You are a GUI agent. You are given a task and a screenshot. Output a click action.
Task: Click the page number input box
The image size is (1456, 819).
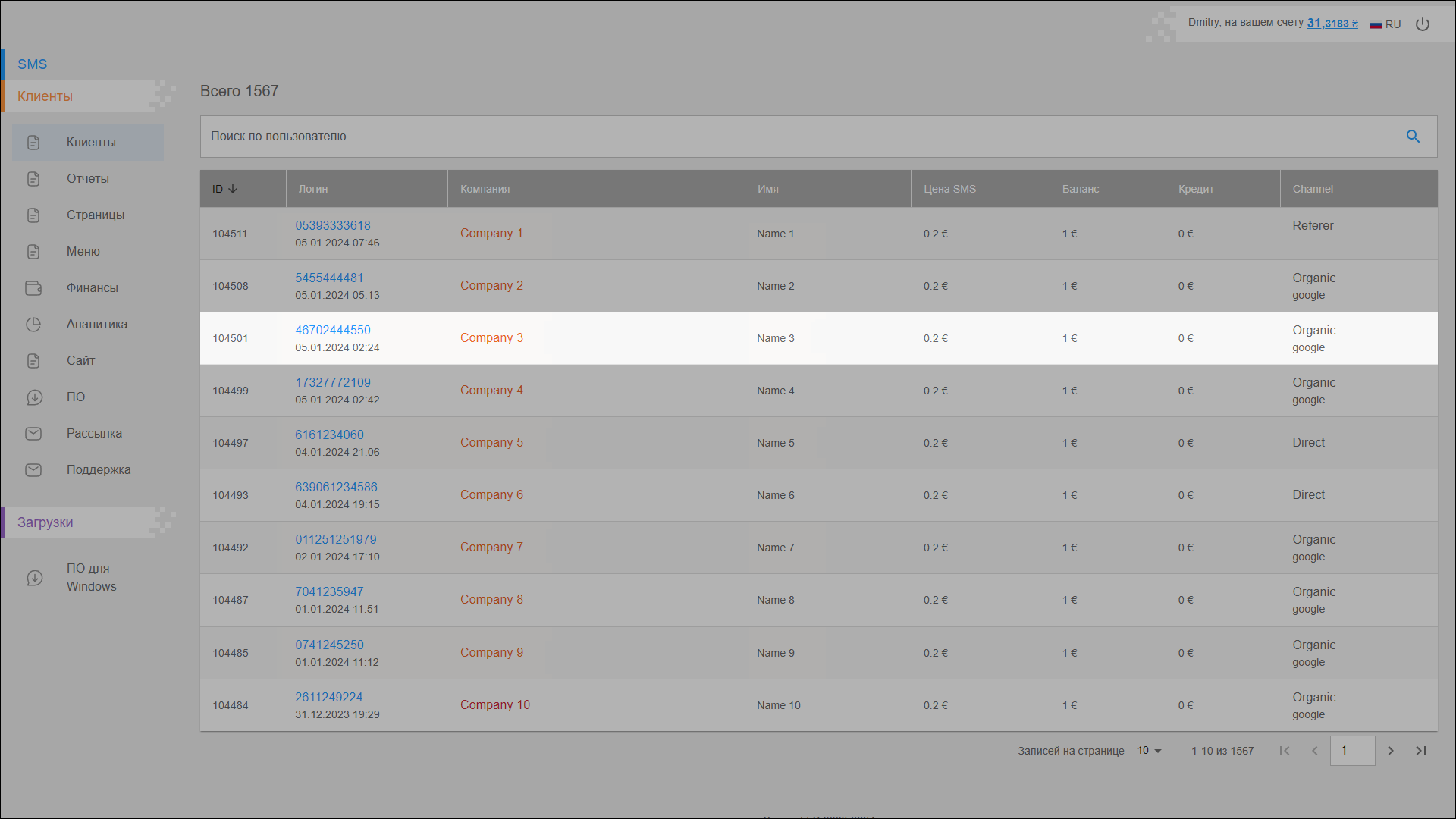pos(1352,751)
